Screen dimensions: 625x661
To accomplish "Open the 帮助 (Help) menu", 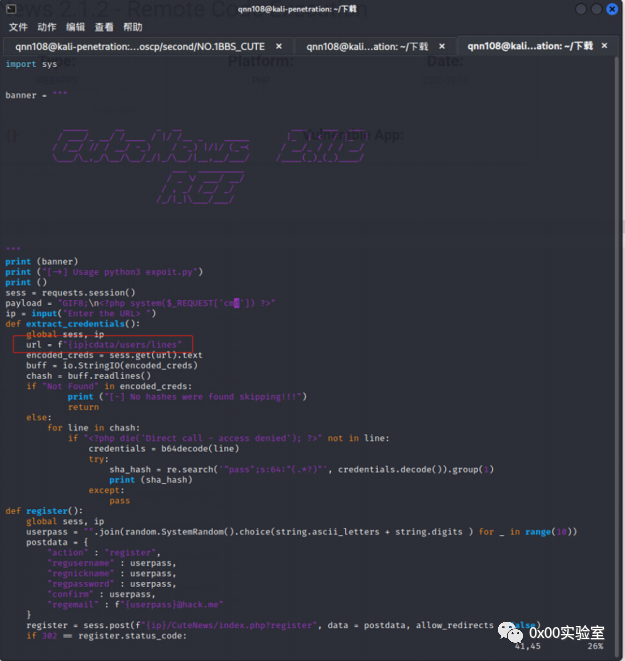I will click(133, 27).
